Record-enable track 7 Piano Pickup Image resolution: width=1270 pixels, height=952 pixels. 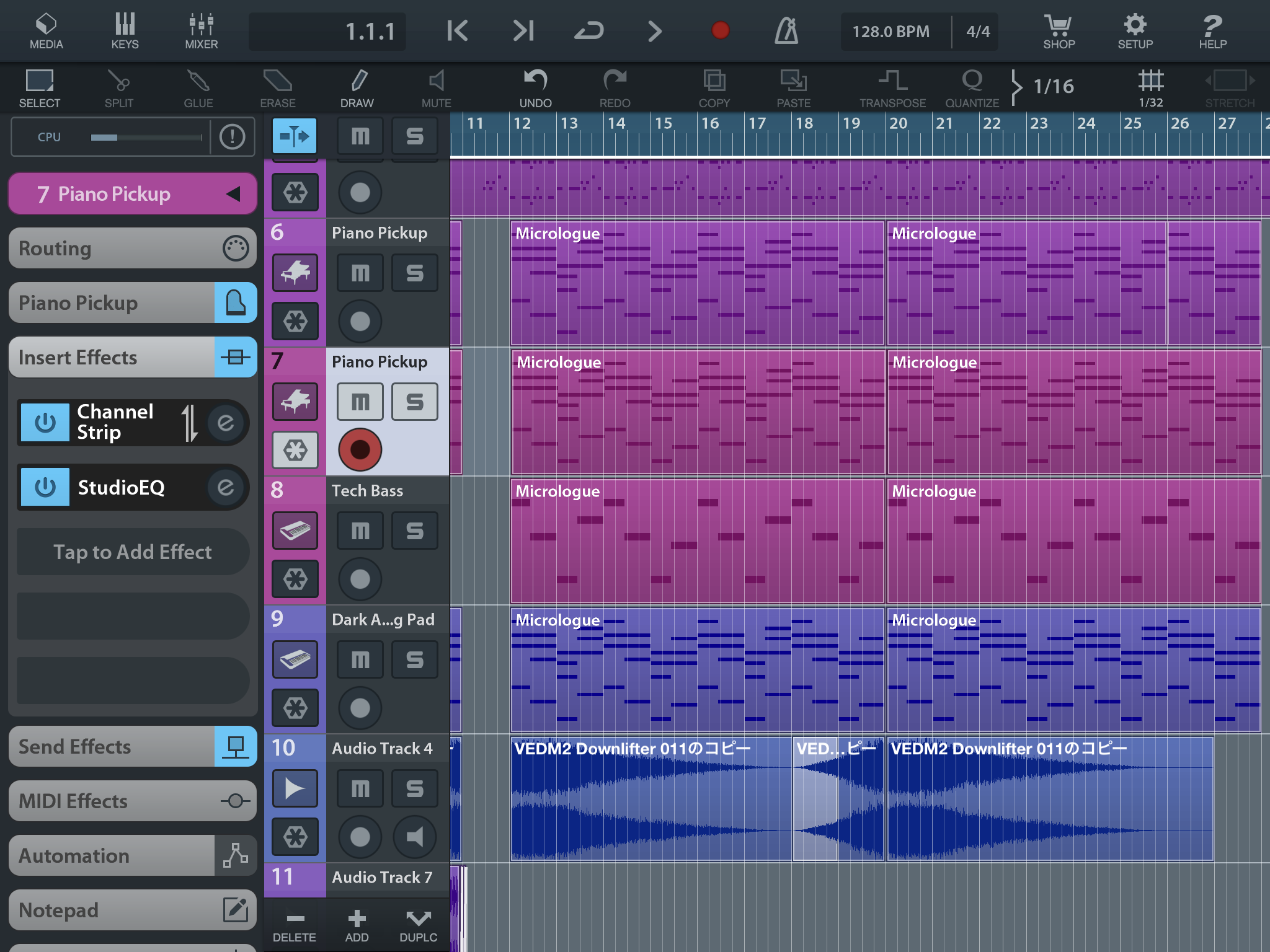(358, 450)
